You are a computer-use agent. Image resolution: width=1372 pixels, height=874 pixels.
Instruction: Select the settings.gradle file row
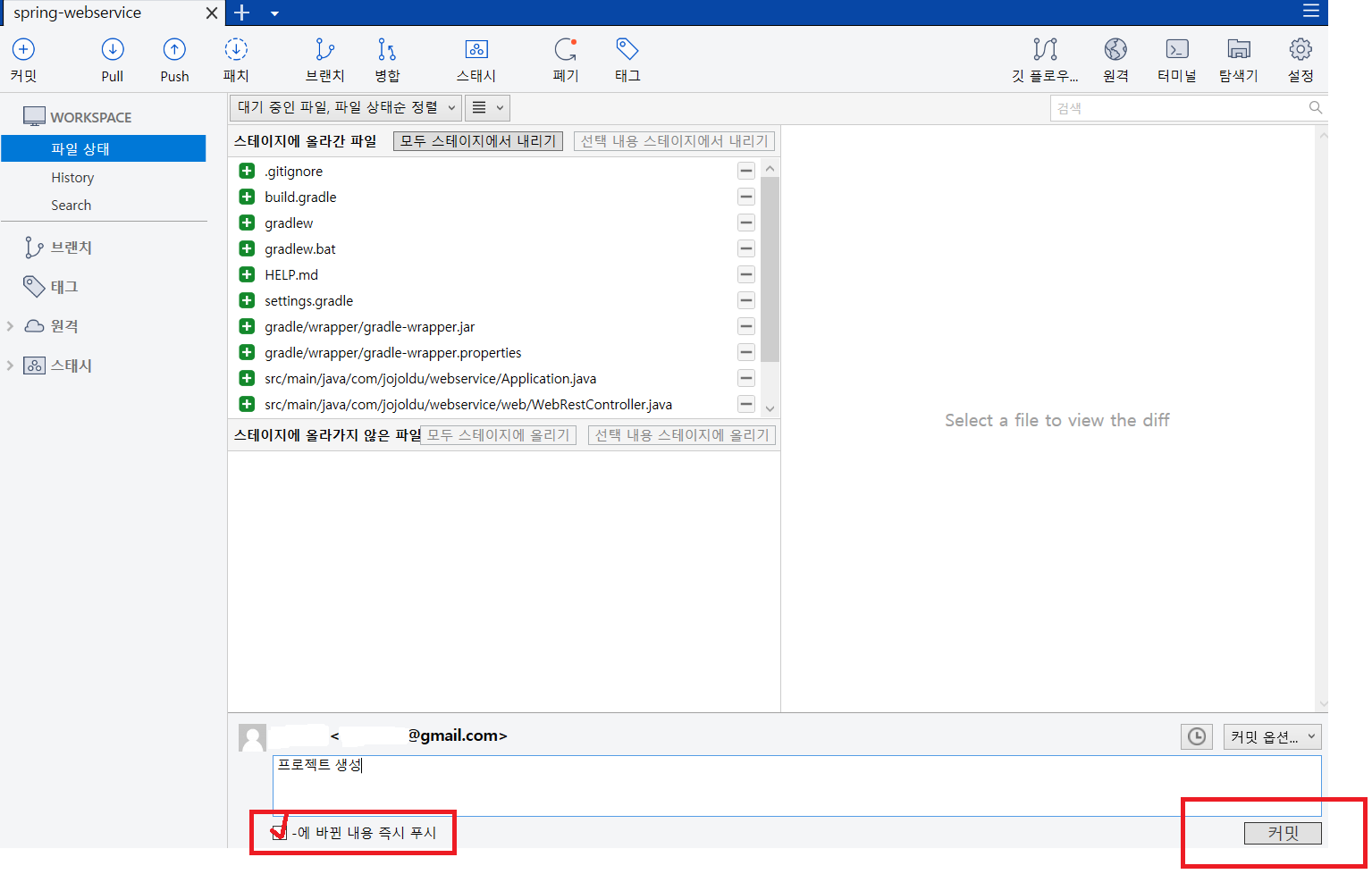point(496,300)
